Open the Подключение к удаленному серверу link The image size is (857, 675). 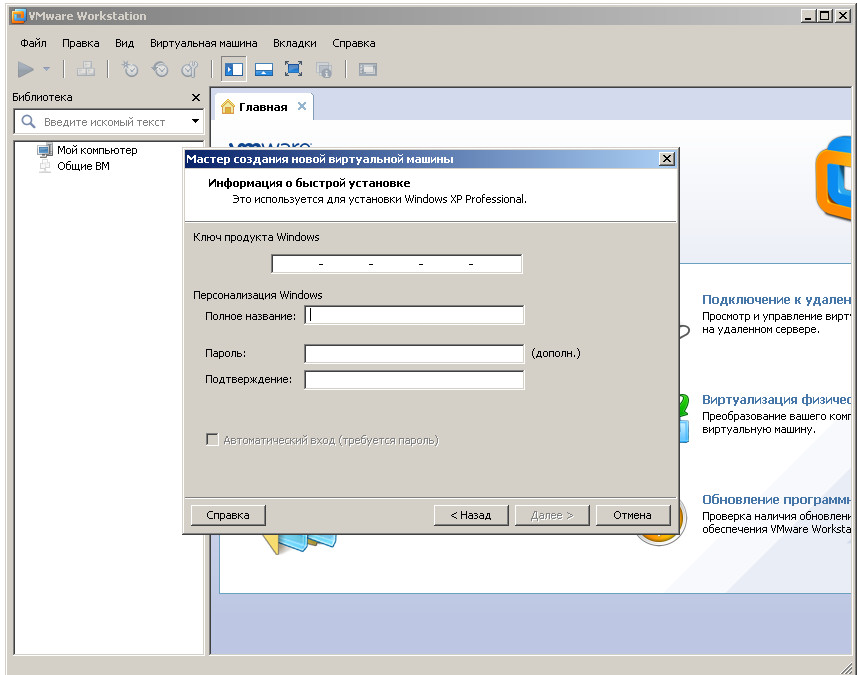click(x=777, y=300)
